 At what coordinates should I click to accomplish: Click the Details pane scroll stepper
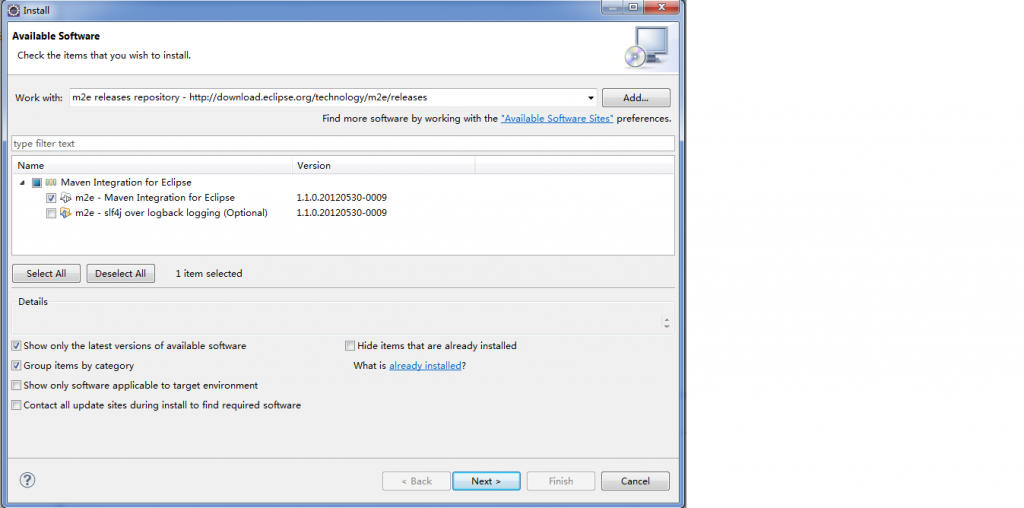pos(666,323)
